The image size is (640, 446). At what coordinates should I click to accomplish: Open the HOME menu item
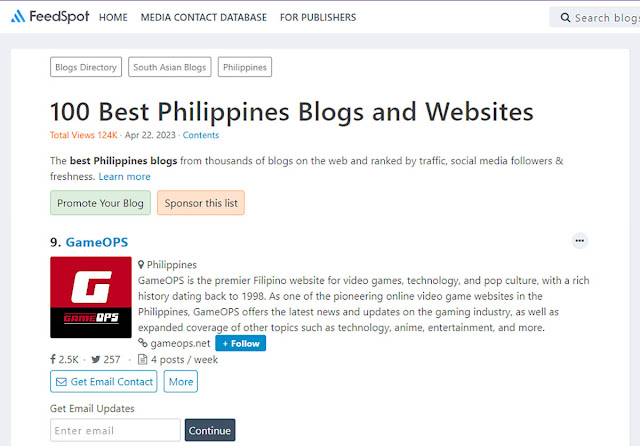point(113,18)
